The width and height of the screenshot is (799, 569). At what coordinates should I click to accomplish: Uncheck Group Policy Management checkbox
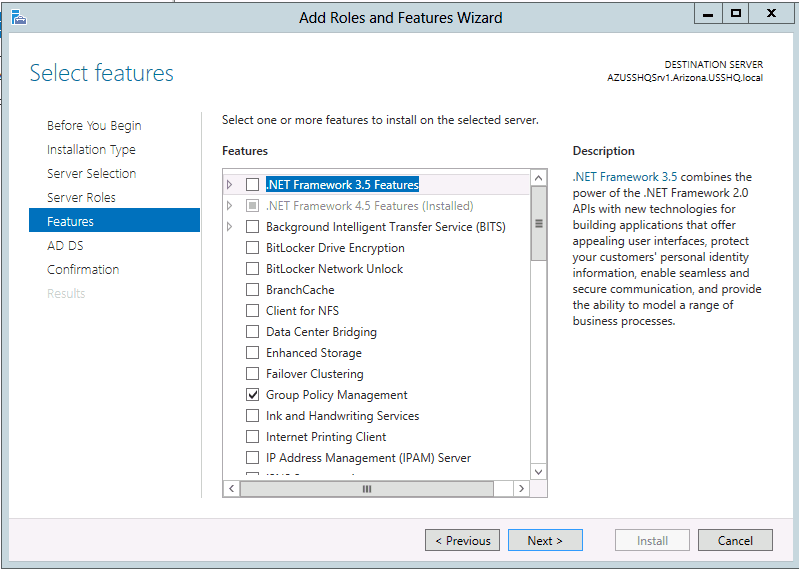(x=252, y=395)
